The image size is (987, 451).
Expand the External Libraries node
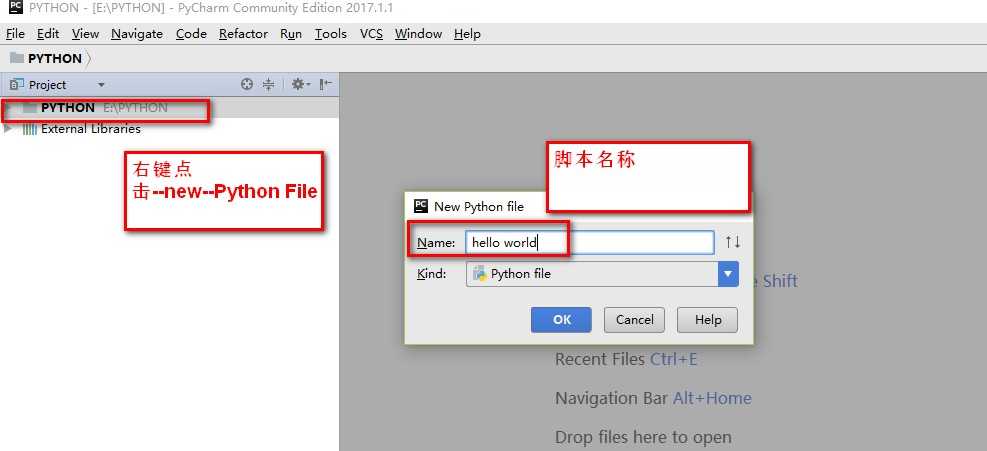[x=8, y=128]
